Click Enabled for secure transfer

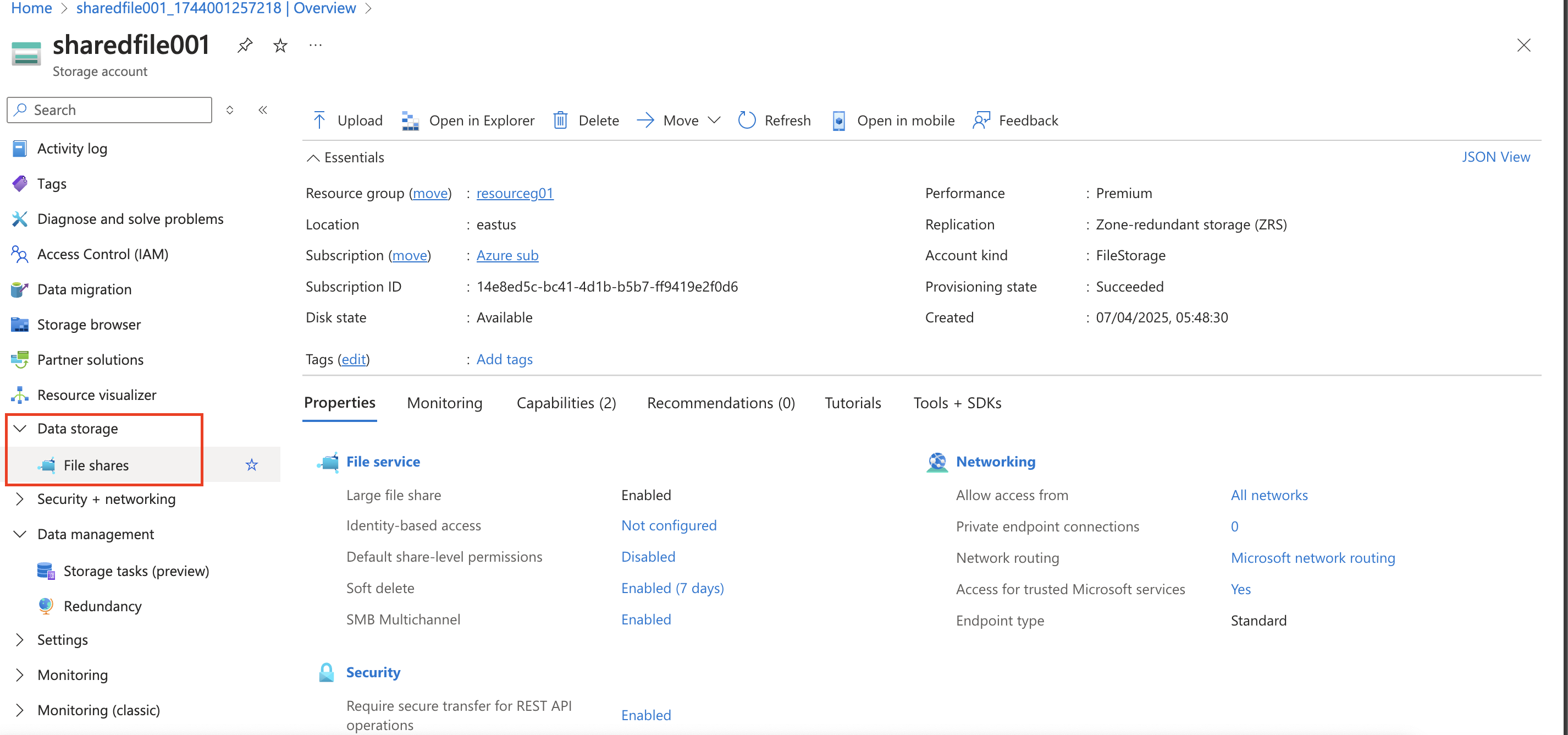[646, 716]
